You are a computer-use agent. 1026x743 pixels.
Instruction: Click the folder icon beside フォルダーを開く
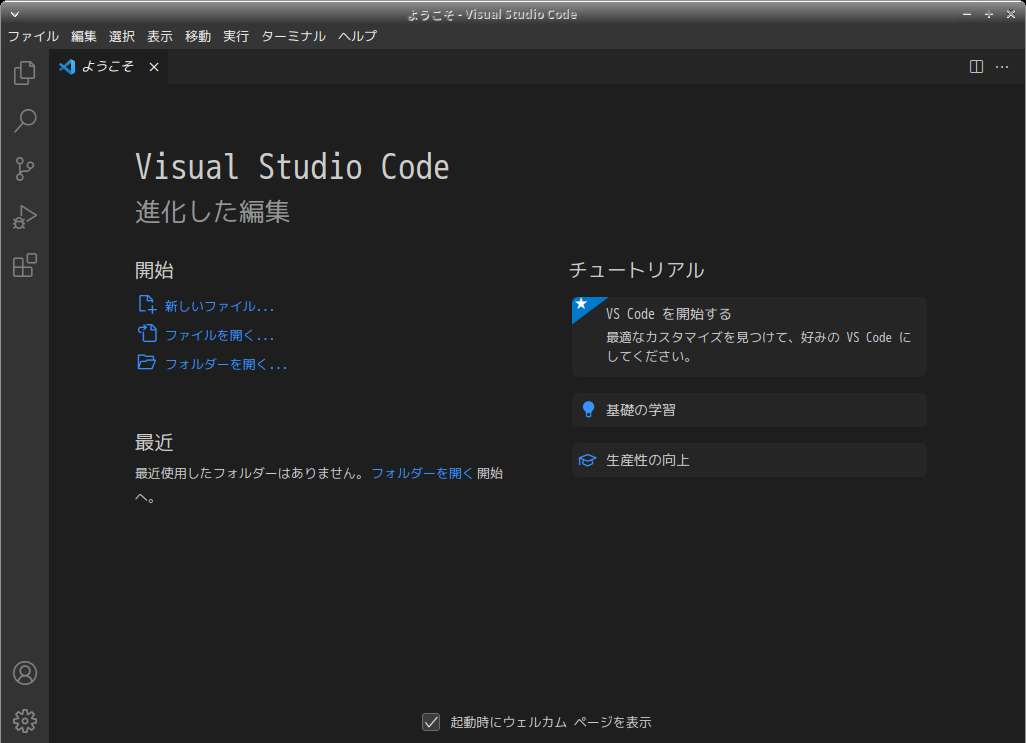pos(147,362)
